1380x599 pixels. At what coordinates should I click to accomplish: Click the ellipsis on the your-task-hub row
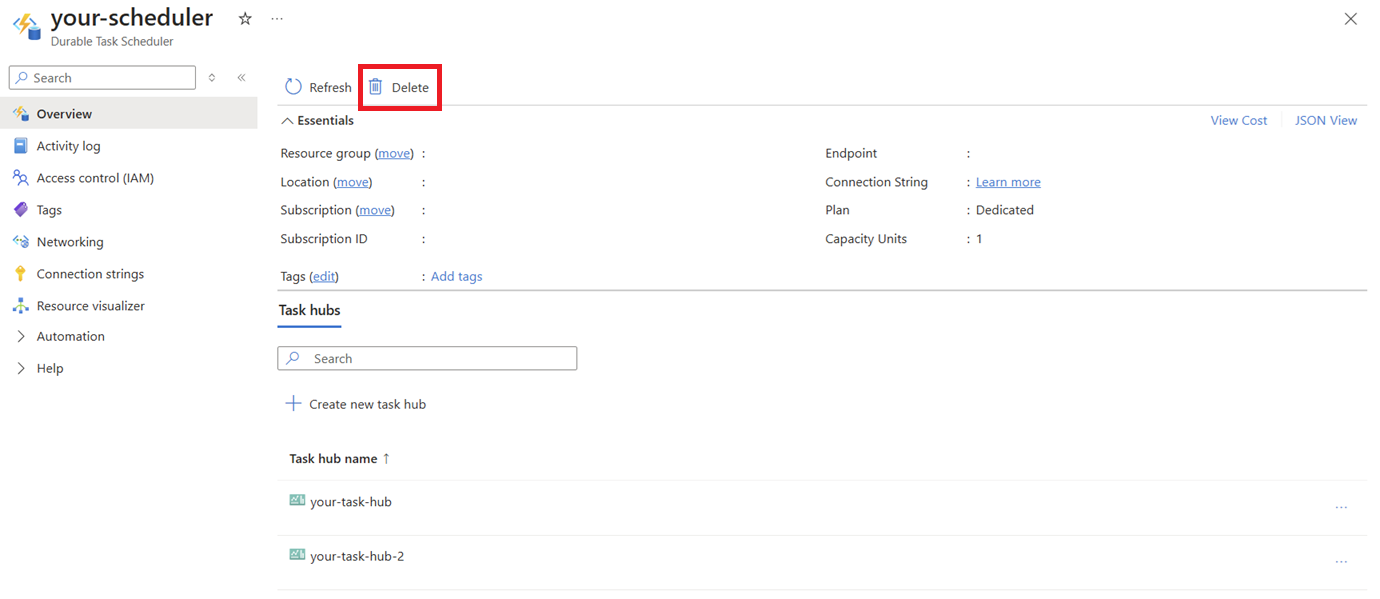click(x=1342, y=507)
